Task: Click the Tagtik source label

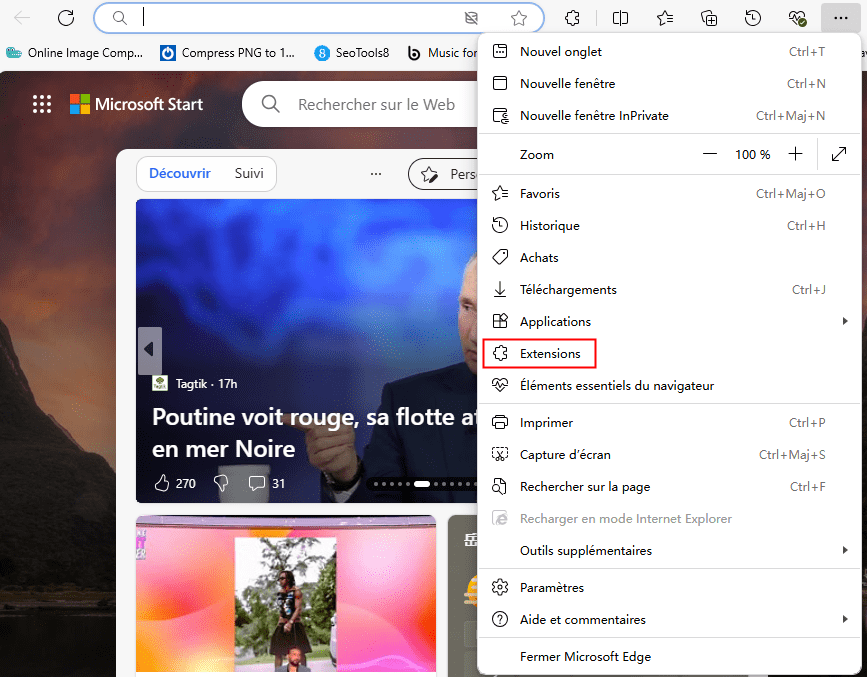Action: [x=191, y=384]
